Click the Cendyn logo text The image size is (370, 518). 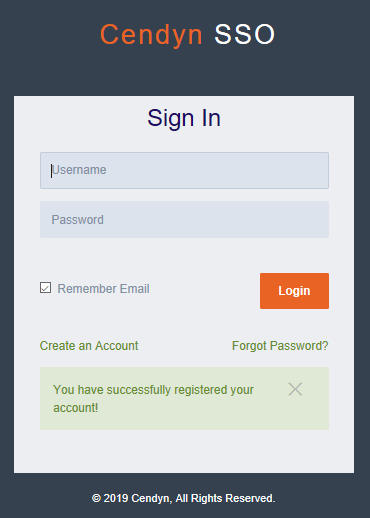[151, 35]
